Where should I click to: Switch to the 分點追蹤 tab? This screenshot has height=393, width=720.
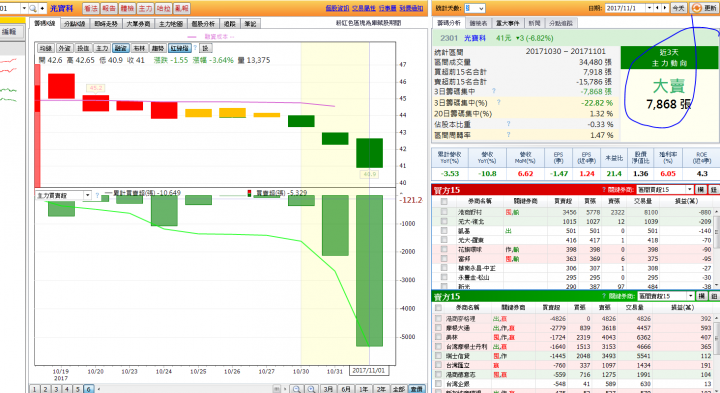click(x=561, y=23)
